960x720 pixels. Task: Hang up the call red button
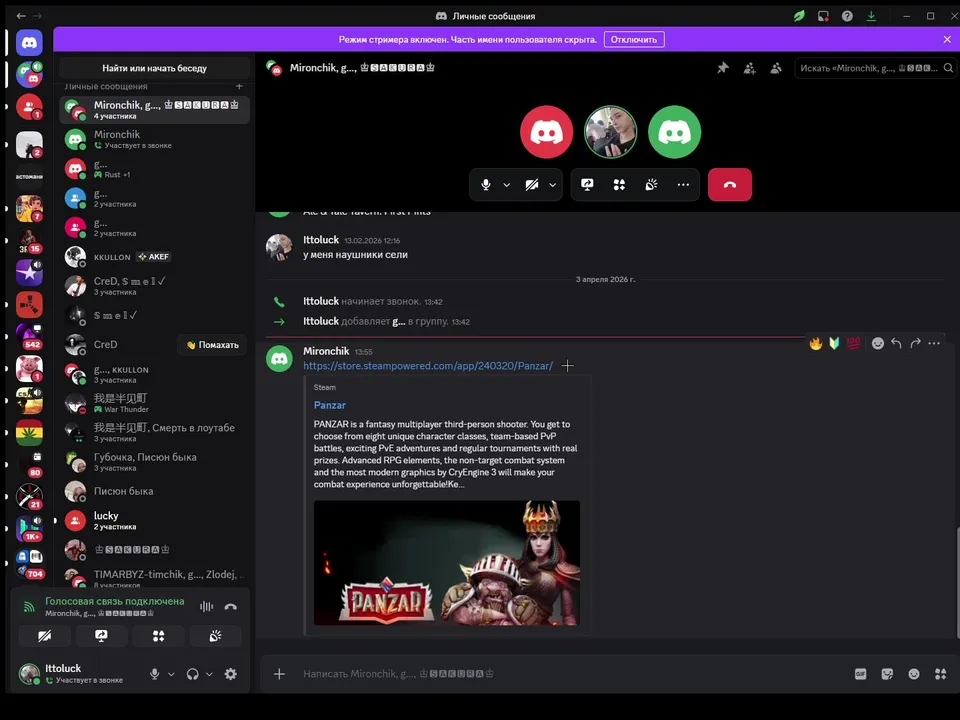pos(730,184)
